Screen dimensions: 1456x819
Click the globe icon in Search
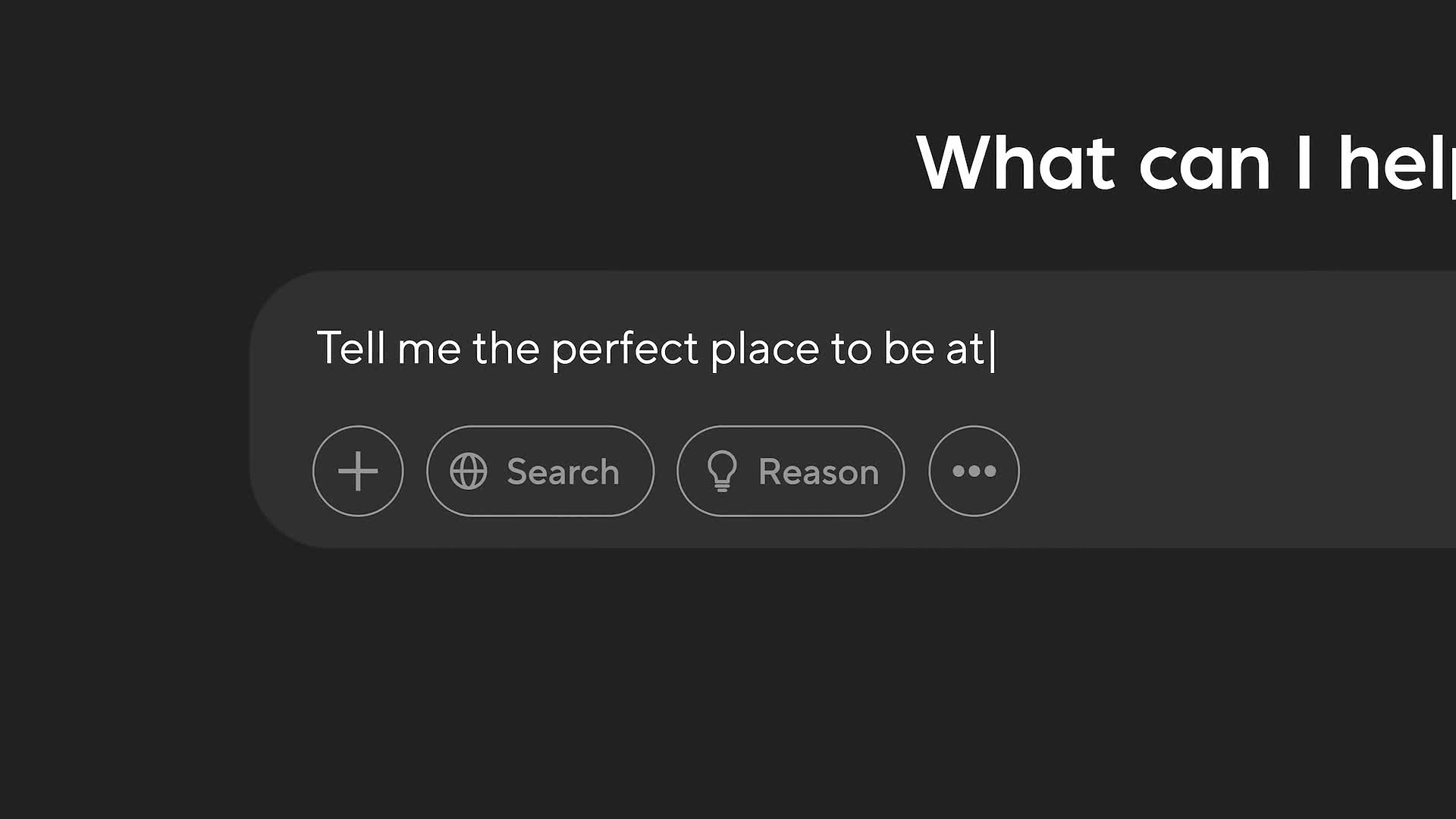(x=469, y=471)
